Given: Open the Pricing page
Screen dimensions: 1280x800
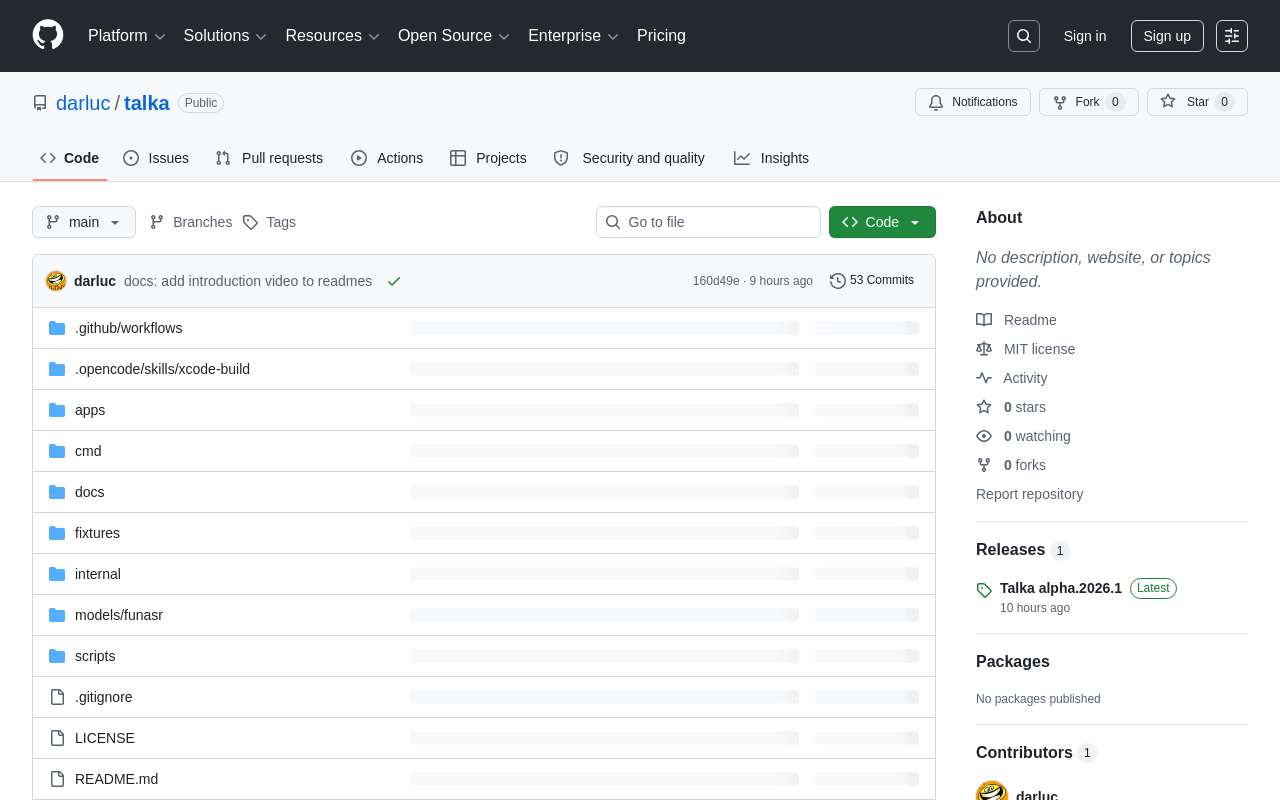Looking at the screenshot, I should [661, 36].
